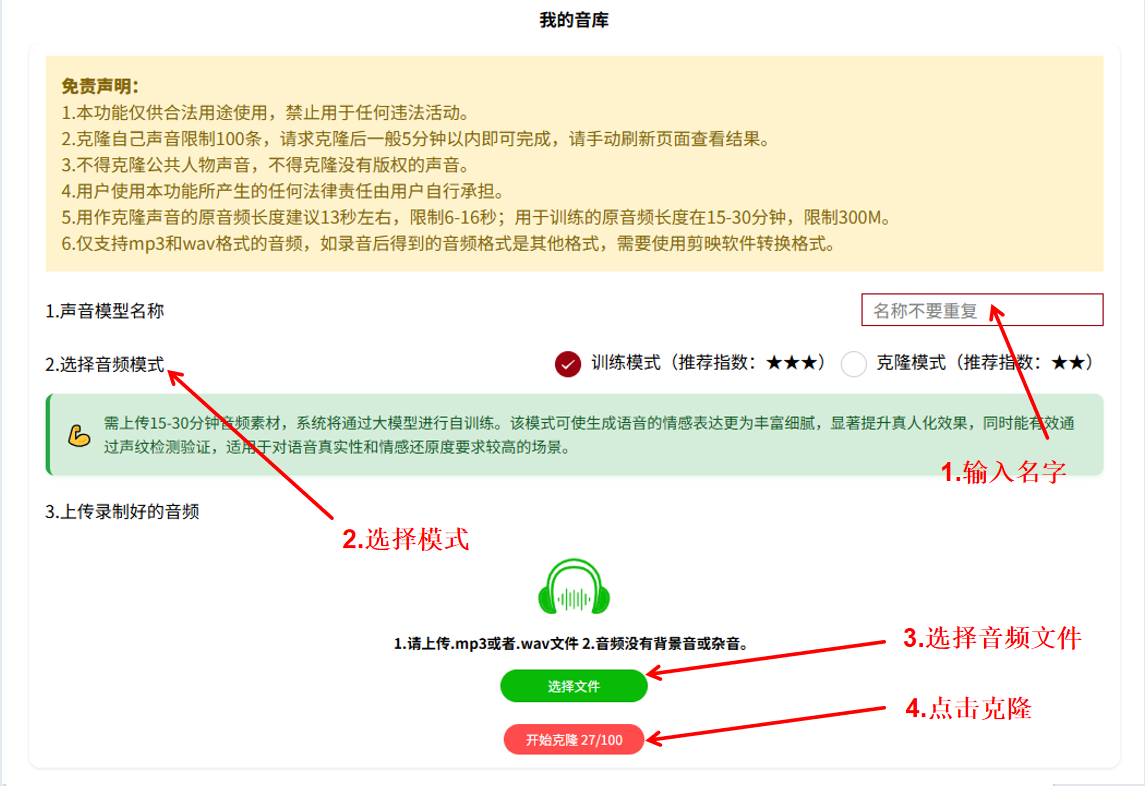Click the red annotation 1.输入名字
Viewport: 1145px width, 786px height.
coord(1004,473)
